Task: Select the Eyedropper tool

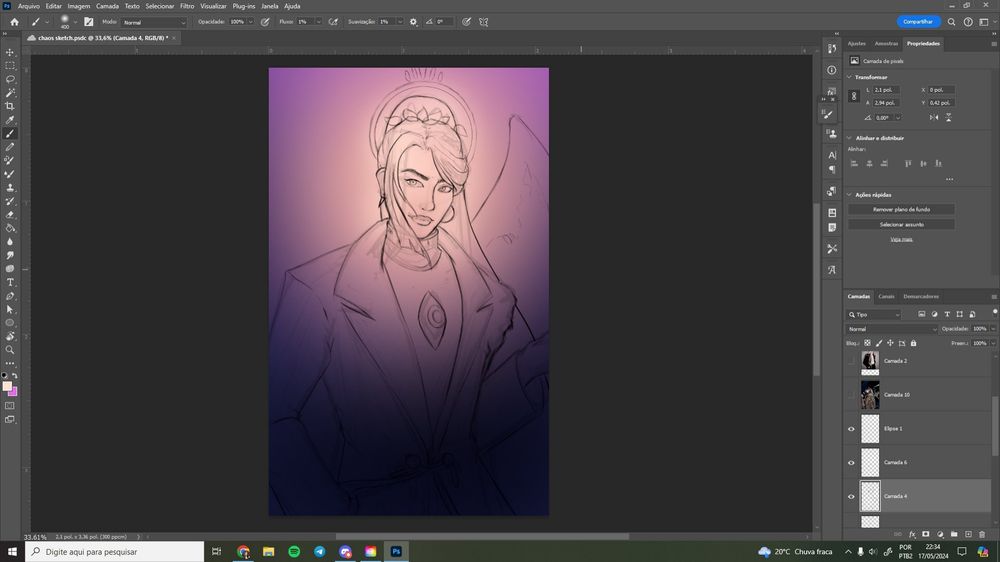Action: 10,120
